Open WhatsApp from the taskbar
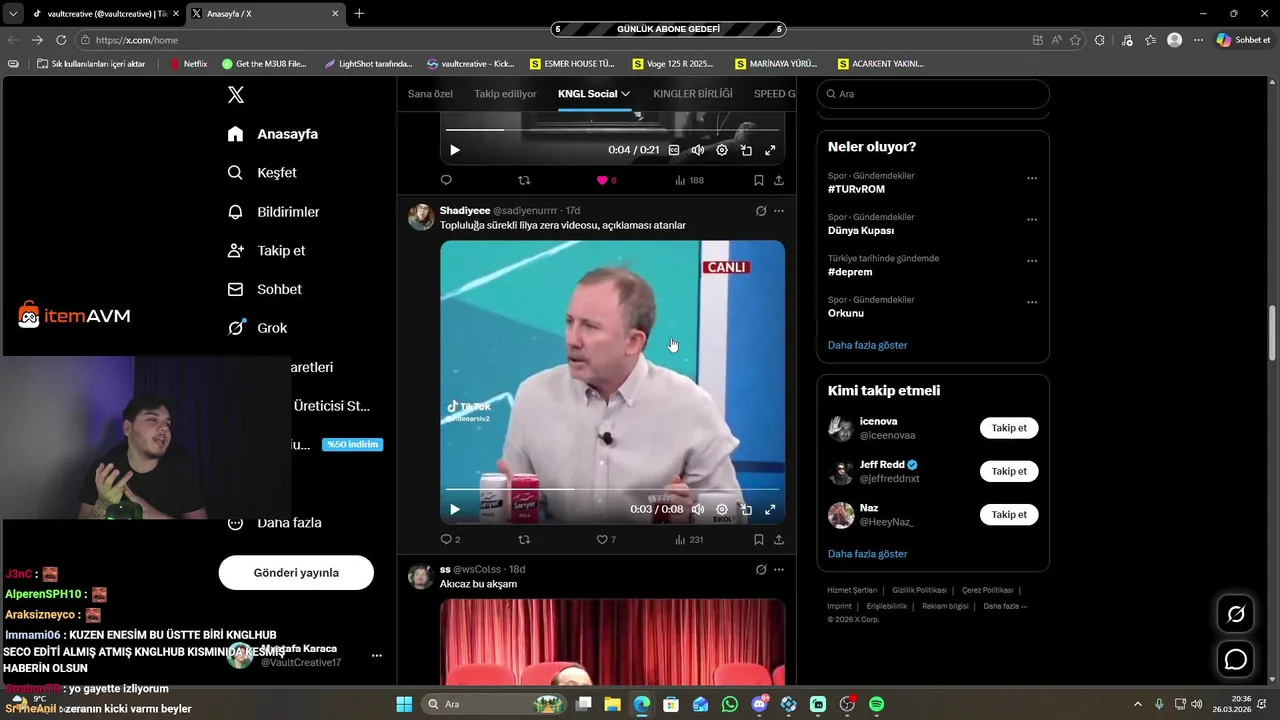This screenshot has height=720, width=1280. [x=730, y=704]
